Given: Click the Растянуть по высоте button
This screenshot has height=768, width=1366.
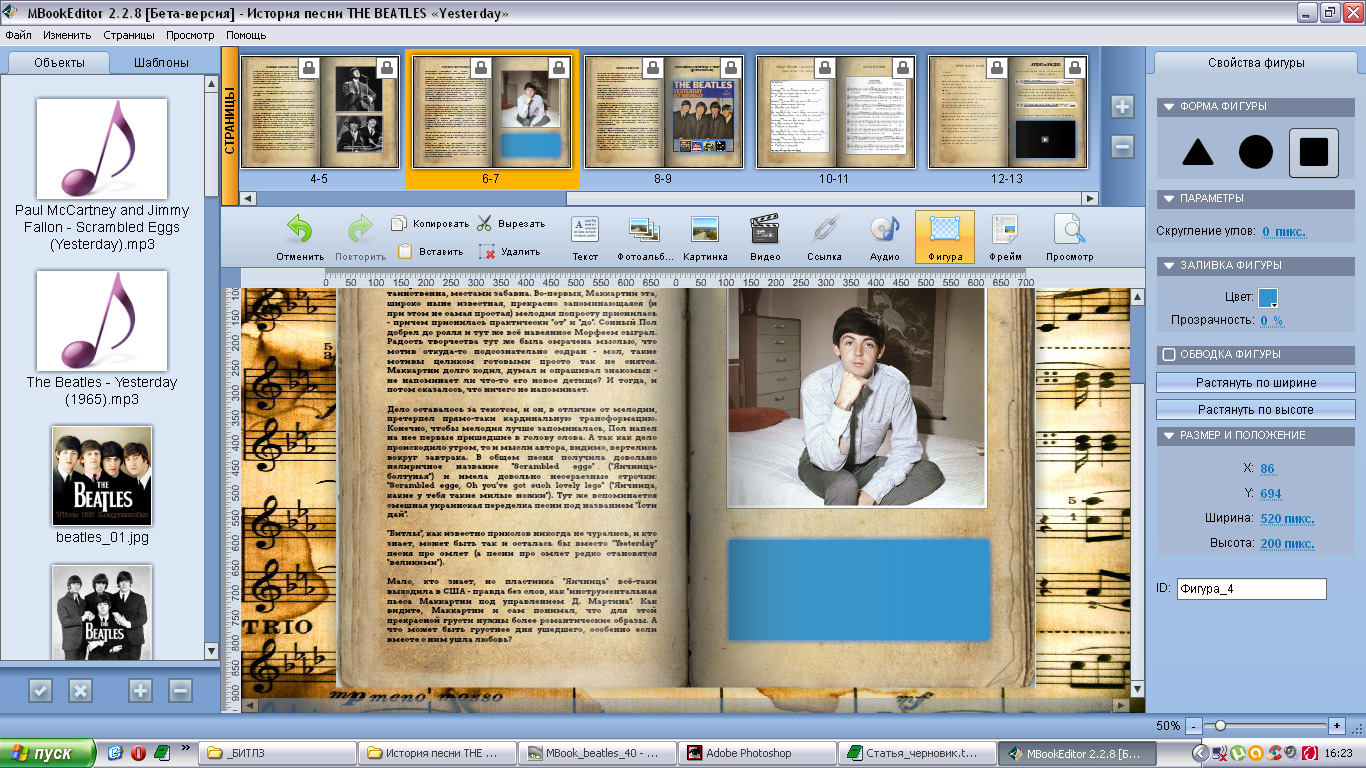Looking at the screenshot, I should pyautogui.click(x=1256, y=410).
